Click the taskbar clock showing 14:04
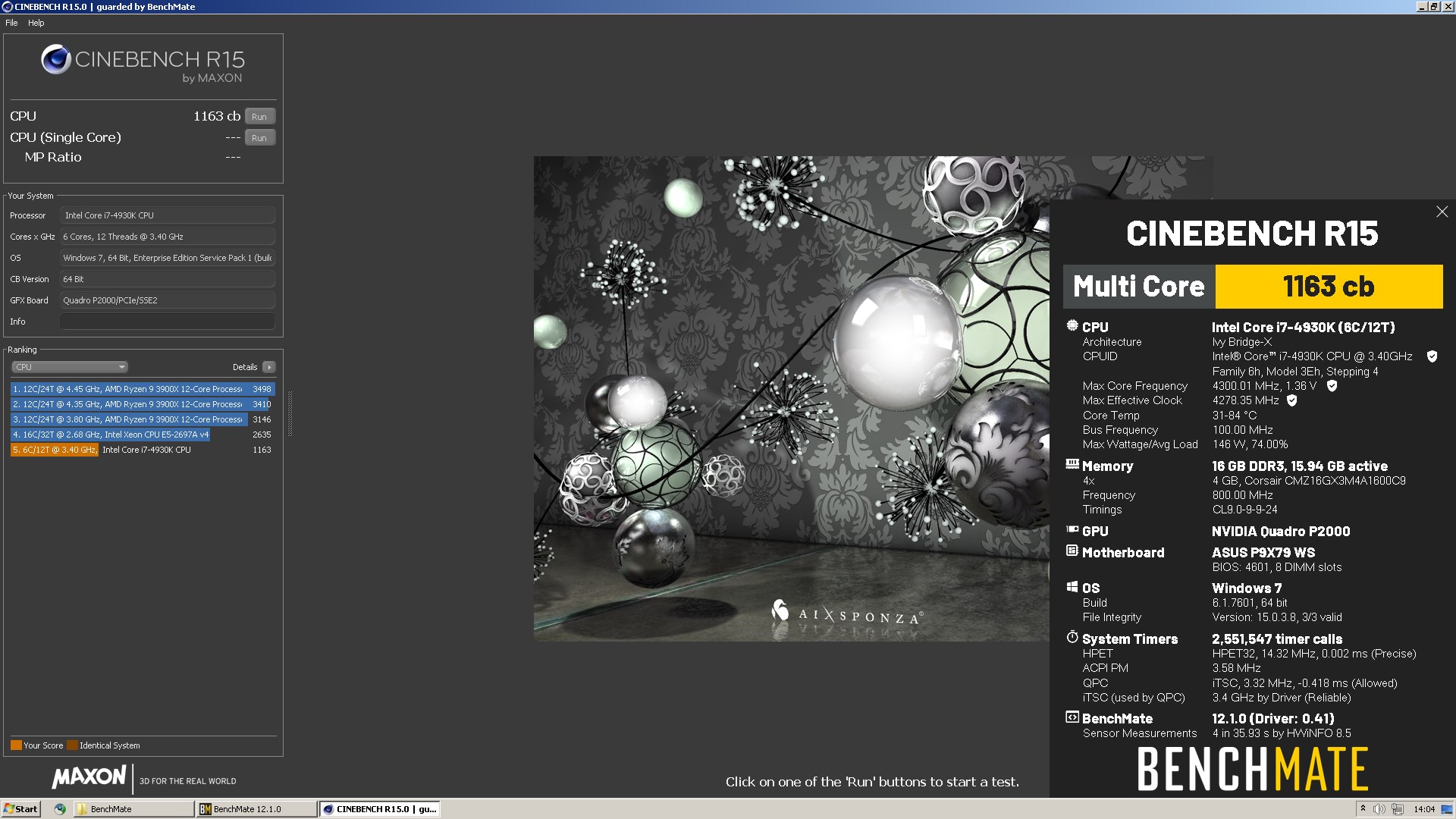This screenshot has width=1456, height=819. 1424,809
